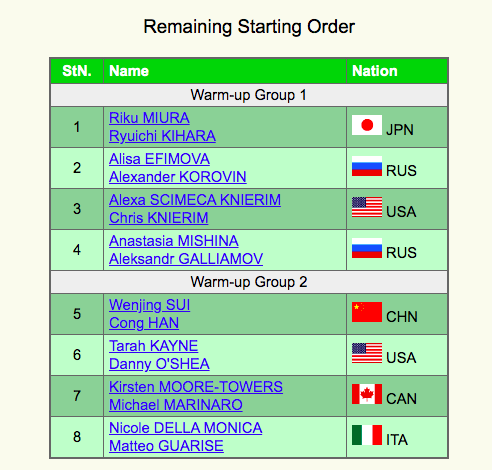This screenshot has width=492, height=470.
Task: Click the China flag icon
Action: pos(367,312)
